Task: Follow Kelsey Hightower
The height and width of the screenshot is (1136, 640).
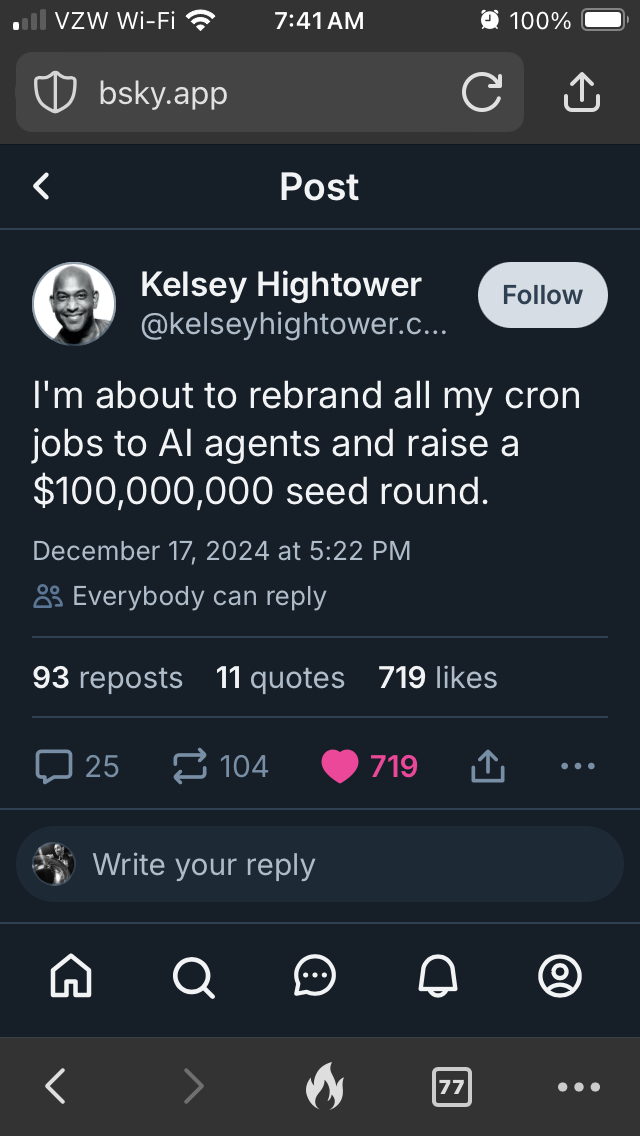Action: click(542, 295)
